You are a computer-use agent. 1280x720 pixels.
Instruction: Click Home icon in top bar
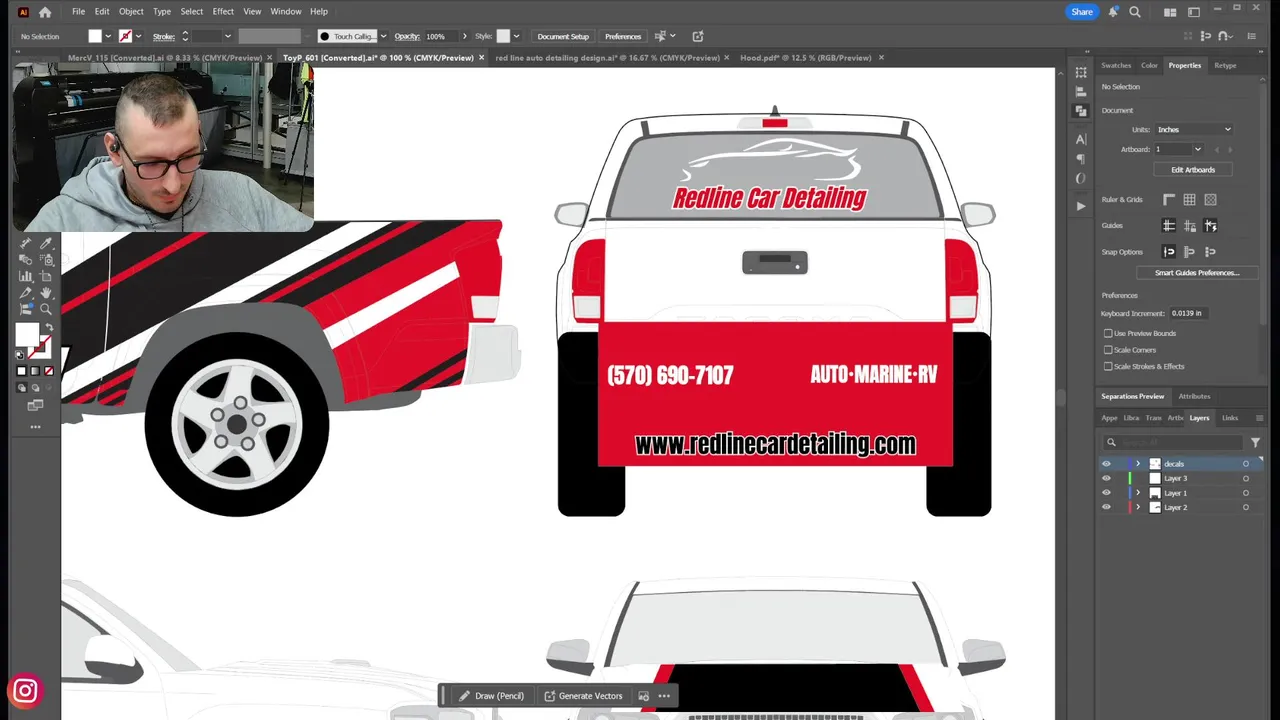click(x=45, y=12)
